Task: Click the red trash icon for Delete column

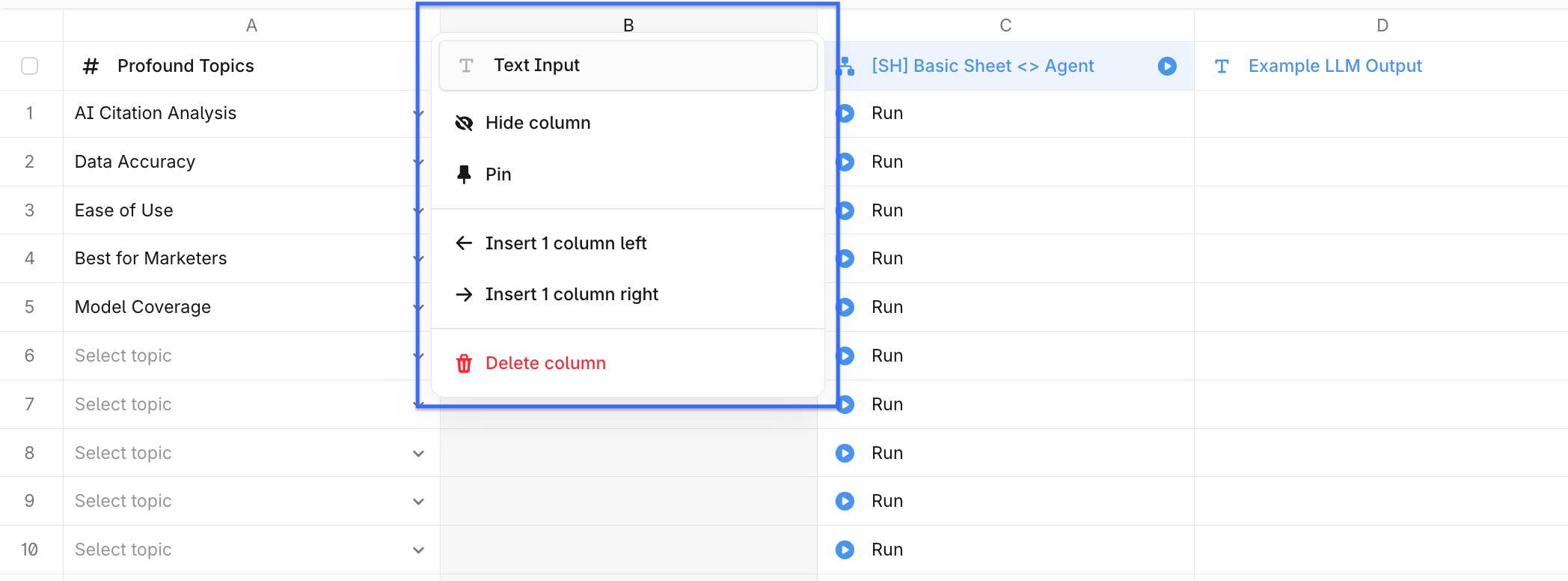Action: 465,363
